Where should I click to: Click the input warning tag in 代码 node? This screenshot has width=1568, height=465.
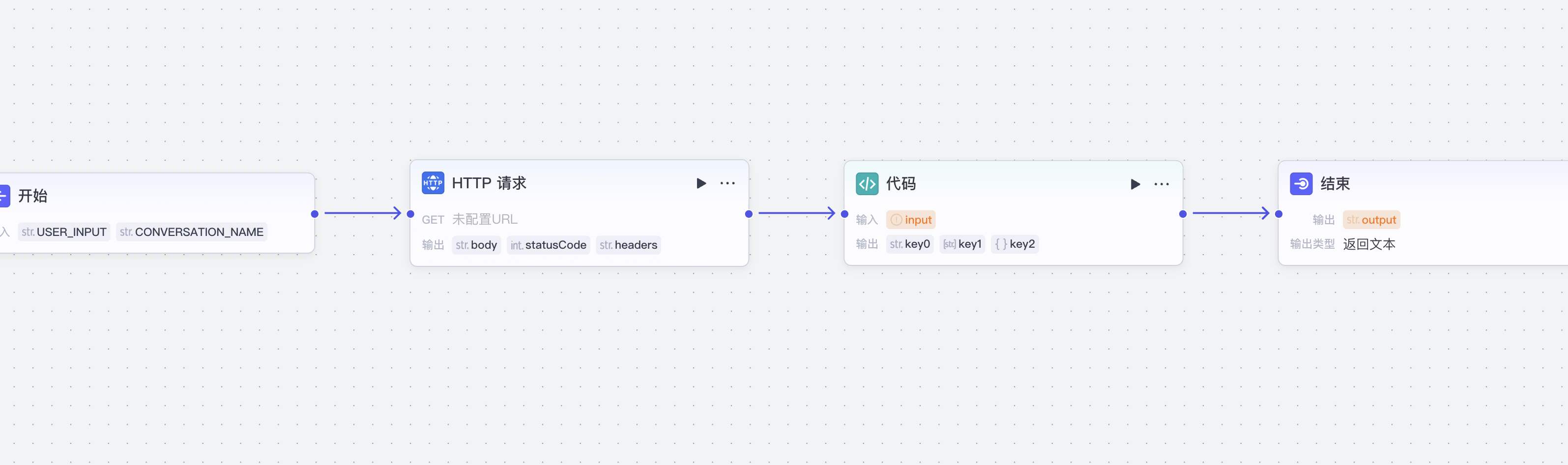[911, 220]
